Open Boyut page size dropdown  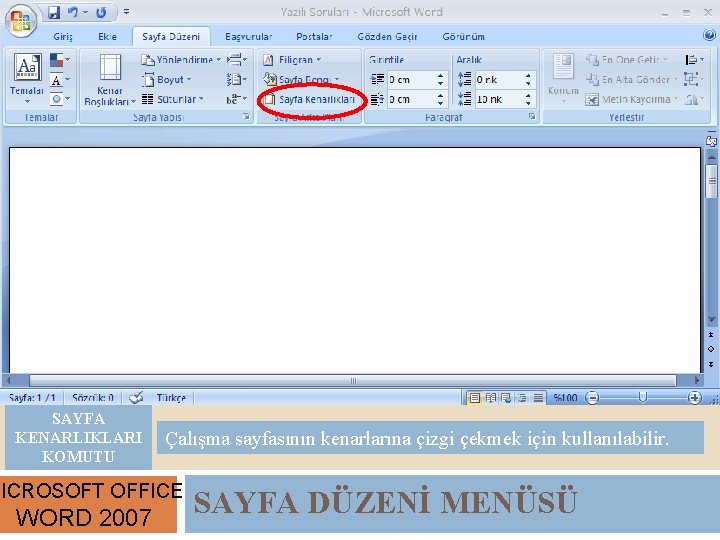[x=166, y=80]
